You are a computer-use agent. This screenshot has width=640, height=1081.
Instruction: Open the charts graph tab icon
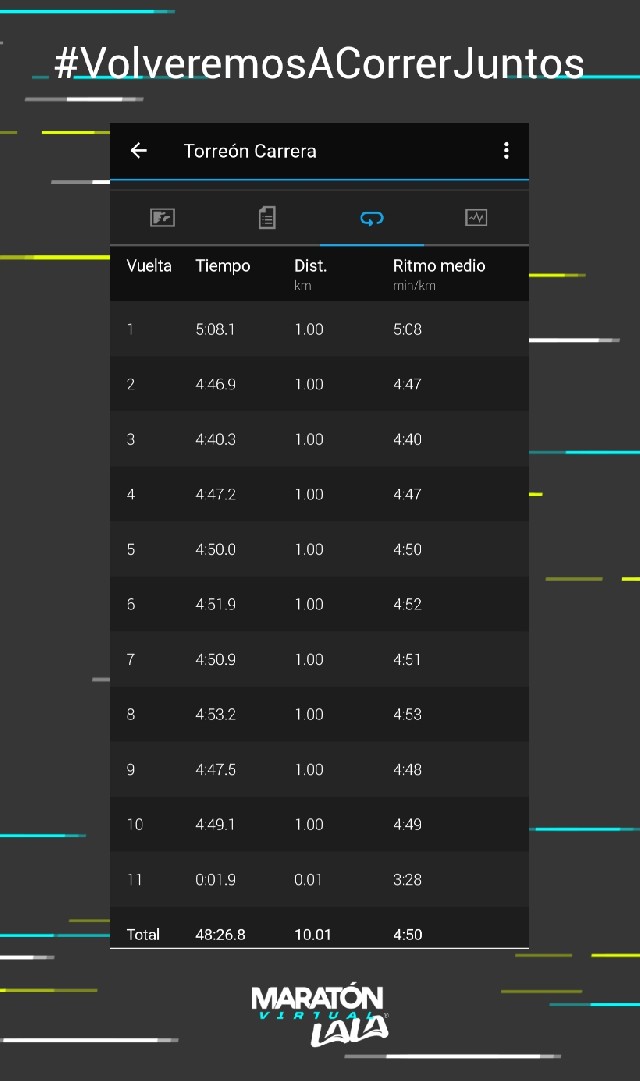point(476,217)
